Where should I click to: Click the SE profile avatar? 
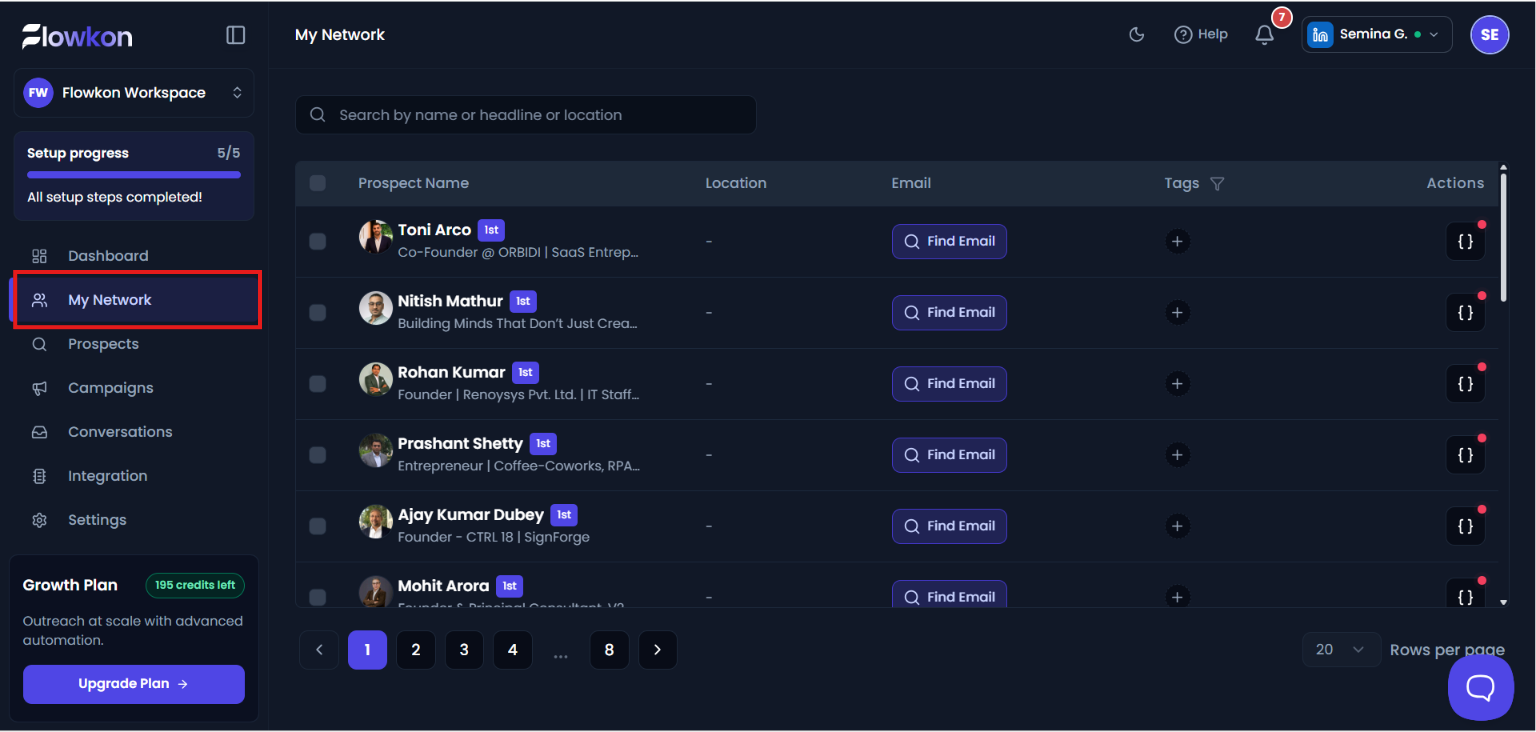(1489, 35)
